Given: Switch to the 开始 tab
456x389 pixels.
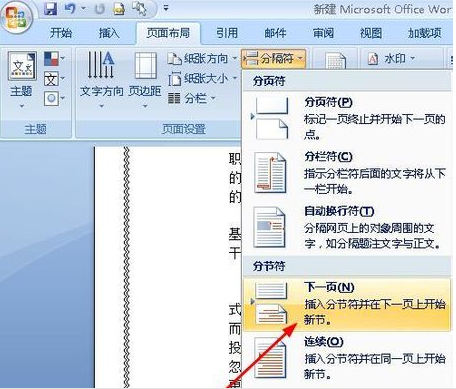Looking at the screenshot, I should pyautogui.click(x=61, y=33).
